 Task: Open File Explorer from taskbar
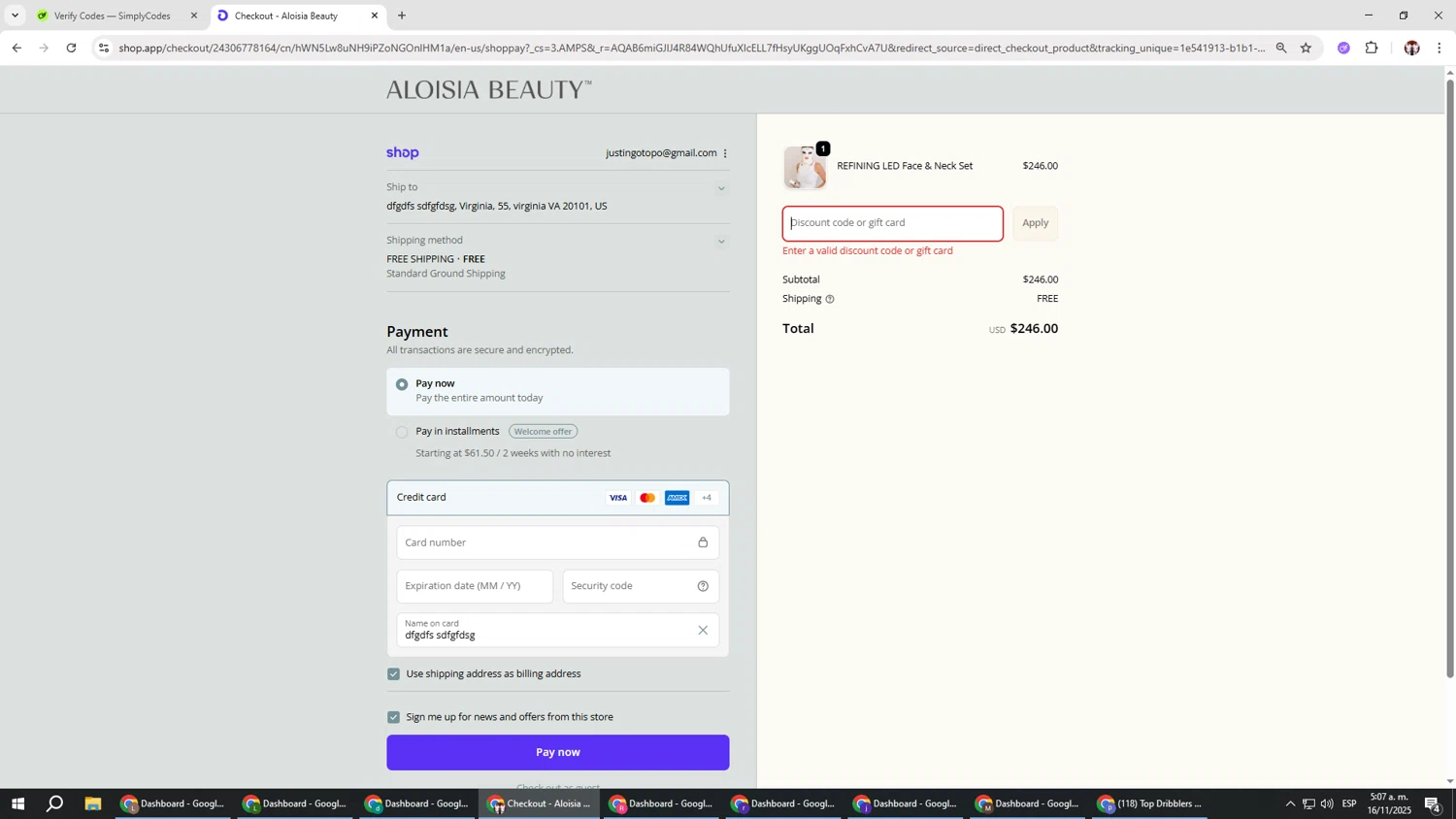coord(93,803)
